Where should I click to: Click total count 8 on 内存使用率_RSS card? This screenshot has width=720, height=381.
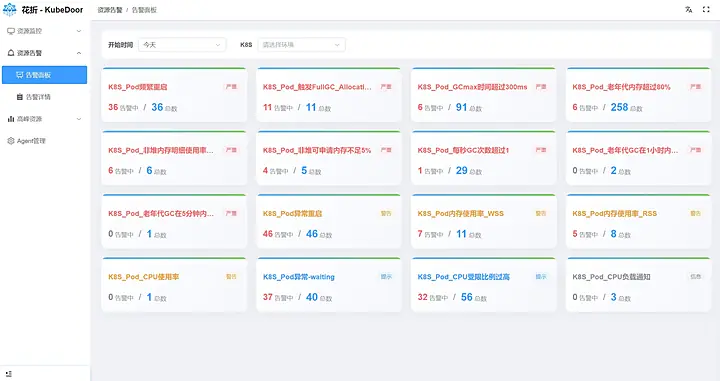click(x=613, y=234)
